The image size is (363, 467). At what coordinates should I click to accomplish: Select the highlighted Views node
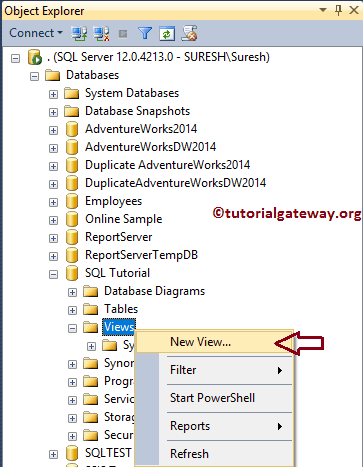tap(119, 327)
